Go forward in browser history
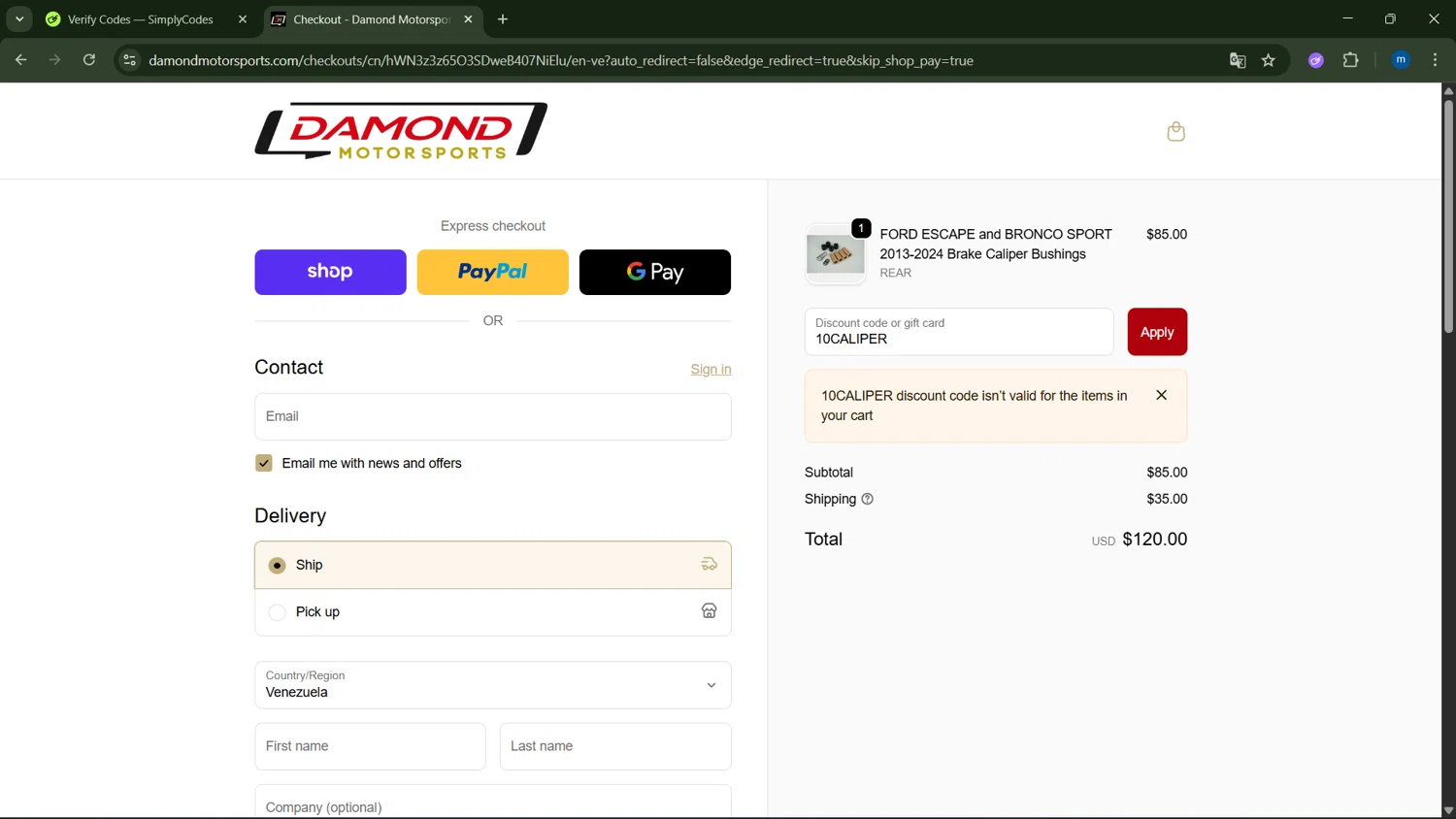 pos(54,60)
